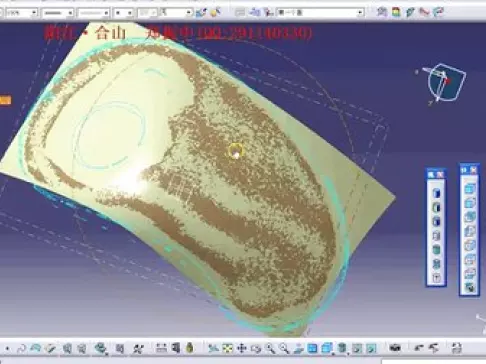
Task: Open the line type dropdown
Action: (x=94, y=13)
